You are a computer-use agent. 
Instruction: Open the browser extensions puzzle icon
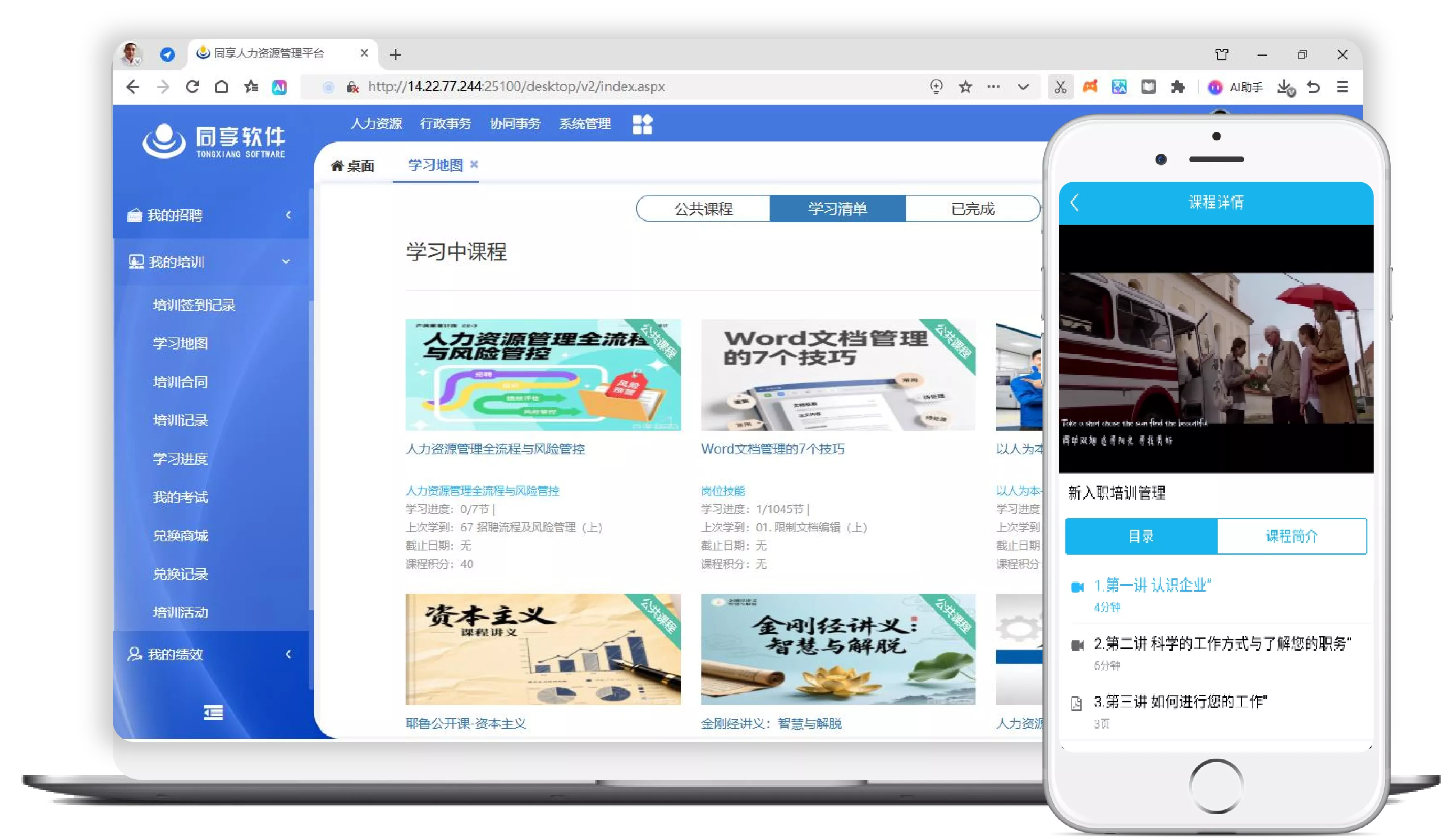(x=1177, y=87)
